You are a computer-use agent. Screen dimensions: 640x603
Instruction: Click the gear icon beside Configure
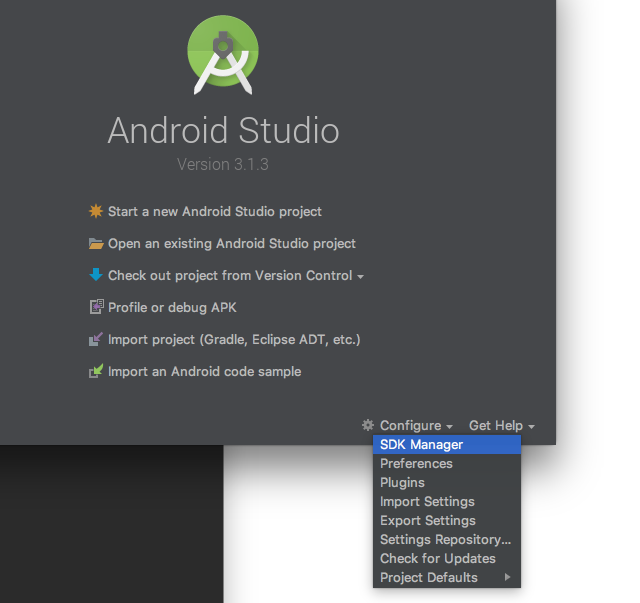(368, 425)
